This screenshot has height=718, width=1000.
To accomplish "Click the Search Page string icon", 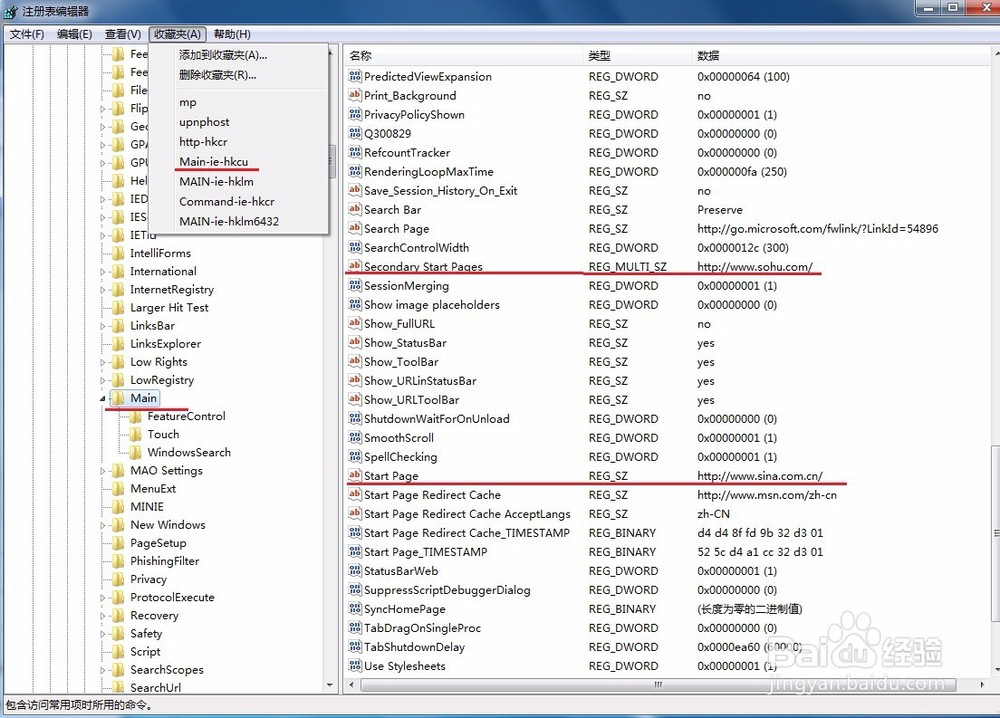I will point(355,228).
